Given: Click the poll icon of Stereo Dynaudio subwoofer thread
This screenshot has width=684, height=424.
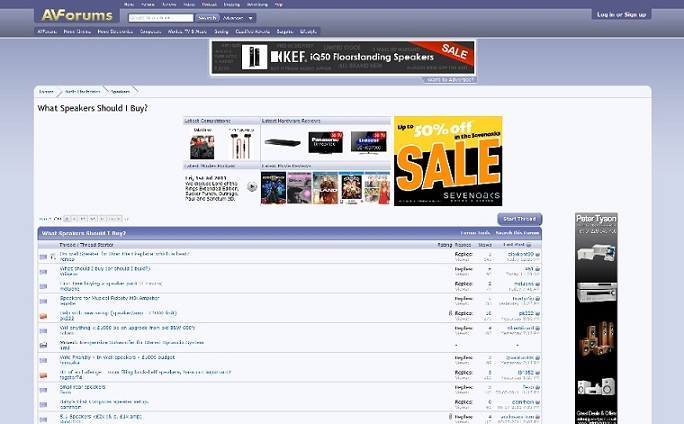Looking at the screenshot, I should pos(43,345).
